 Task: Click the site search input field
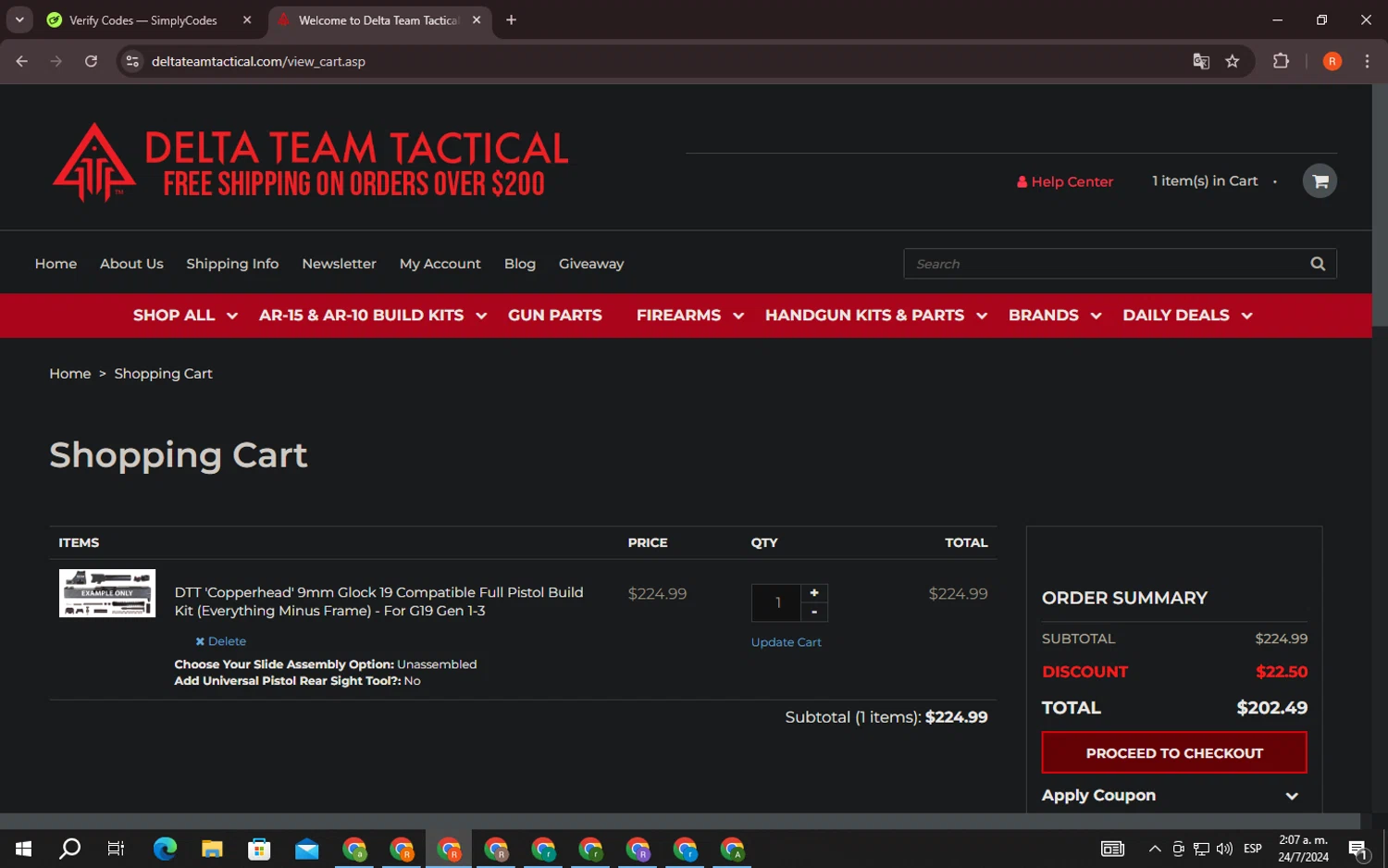pos(1106,264)
